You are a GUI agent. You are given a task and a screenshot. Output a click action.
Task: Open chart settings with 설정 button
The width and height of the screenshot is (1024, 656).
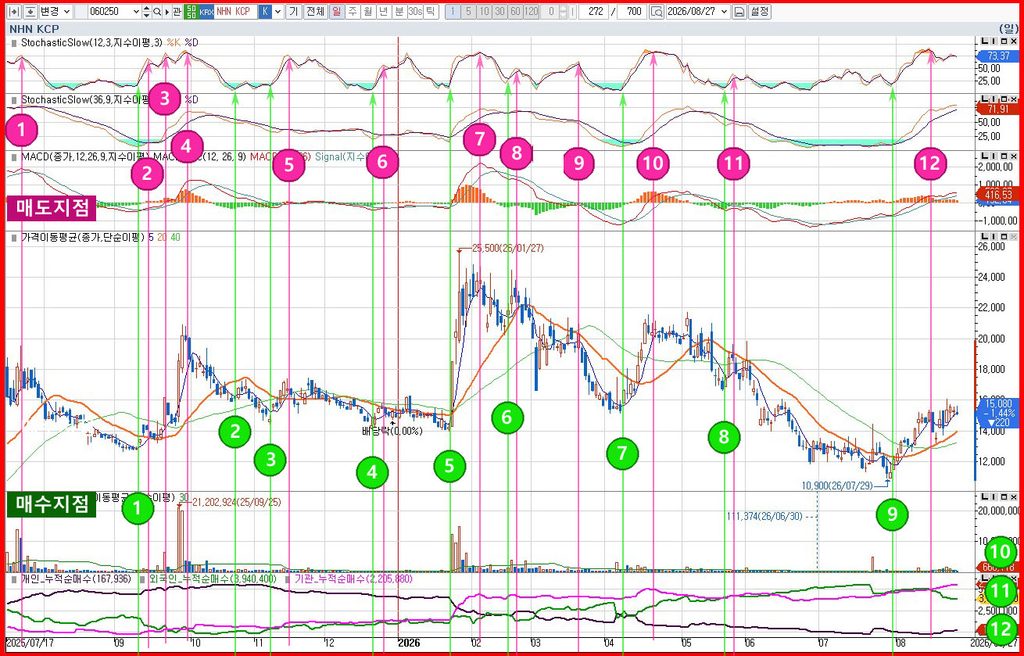760,12
